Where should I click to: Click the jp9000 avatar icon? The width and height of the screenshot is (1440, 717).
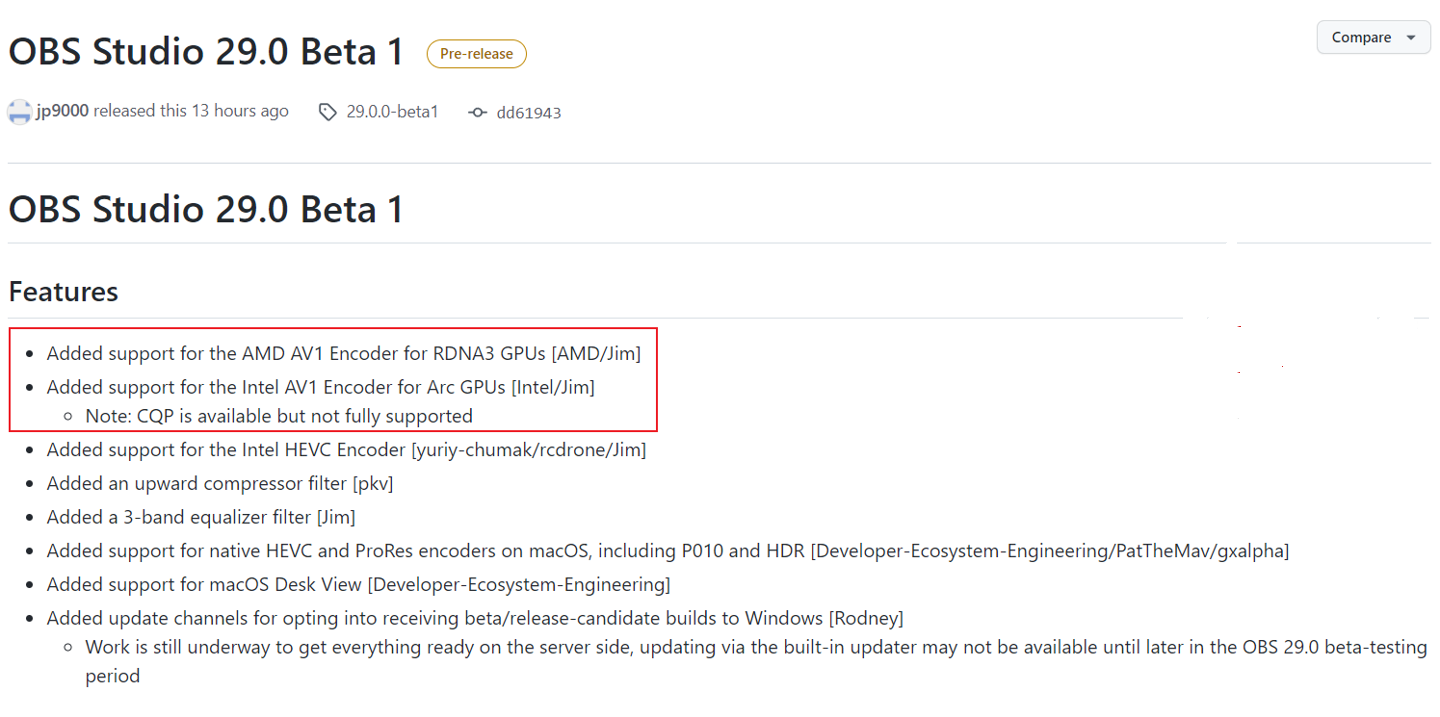tap(20, 112)
